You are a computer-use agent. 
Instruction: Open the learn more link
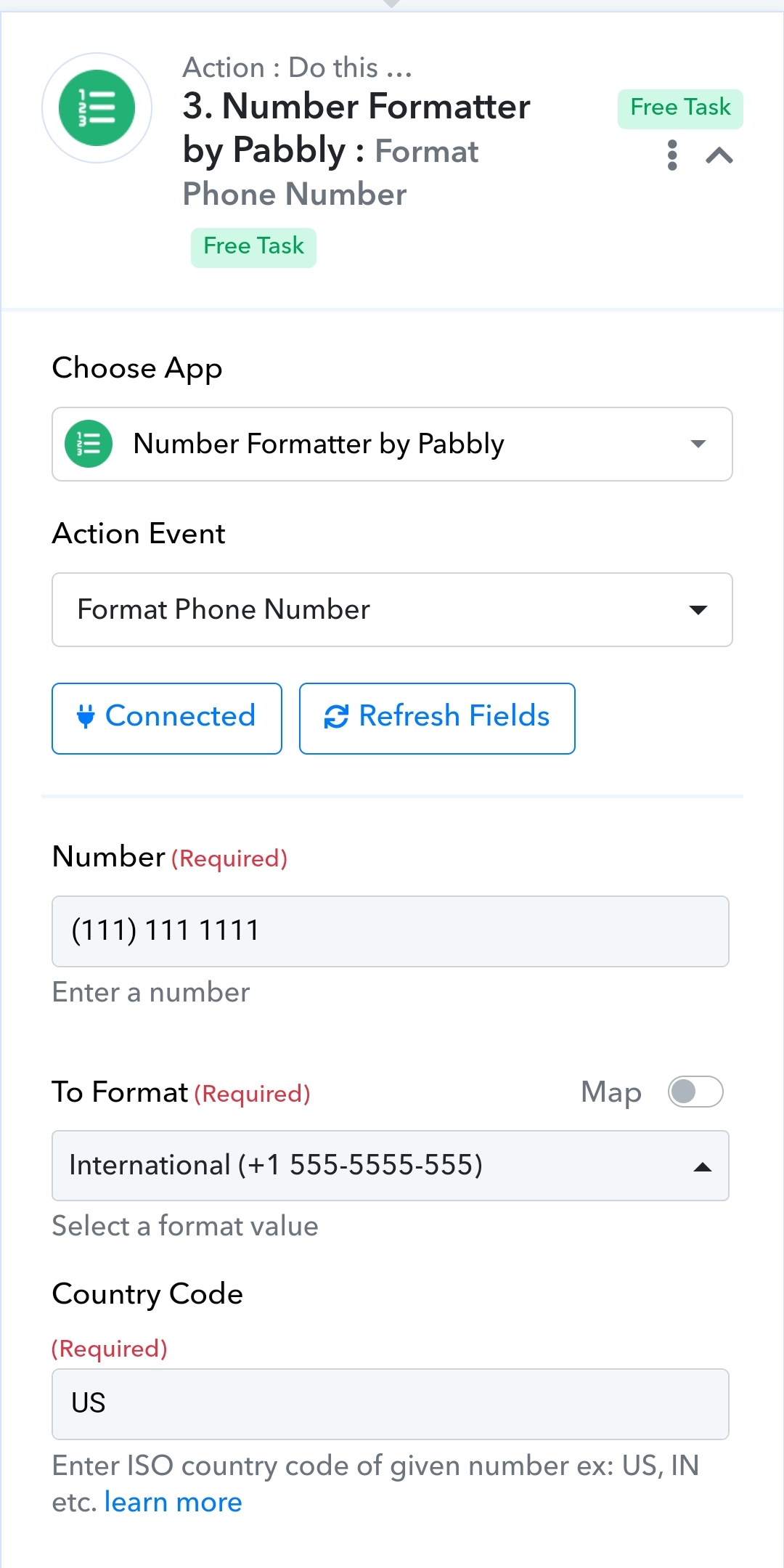point(173,1502)
